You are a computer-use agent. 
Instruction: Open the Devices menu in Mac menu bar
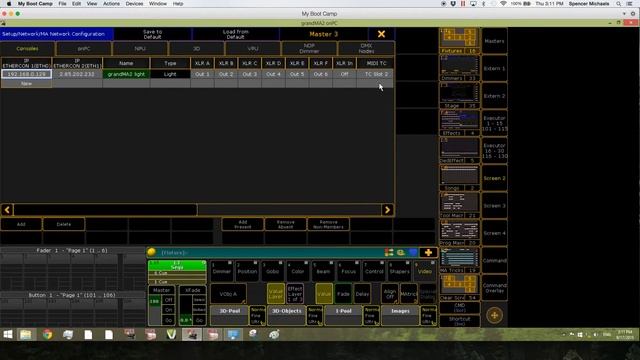coord(134,4)
